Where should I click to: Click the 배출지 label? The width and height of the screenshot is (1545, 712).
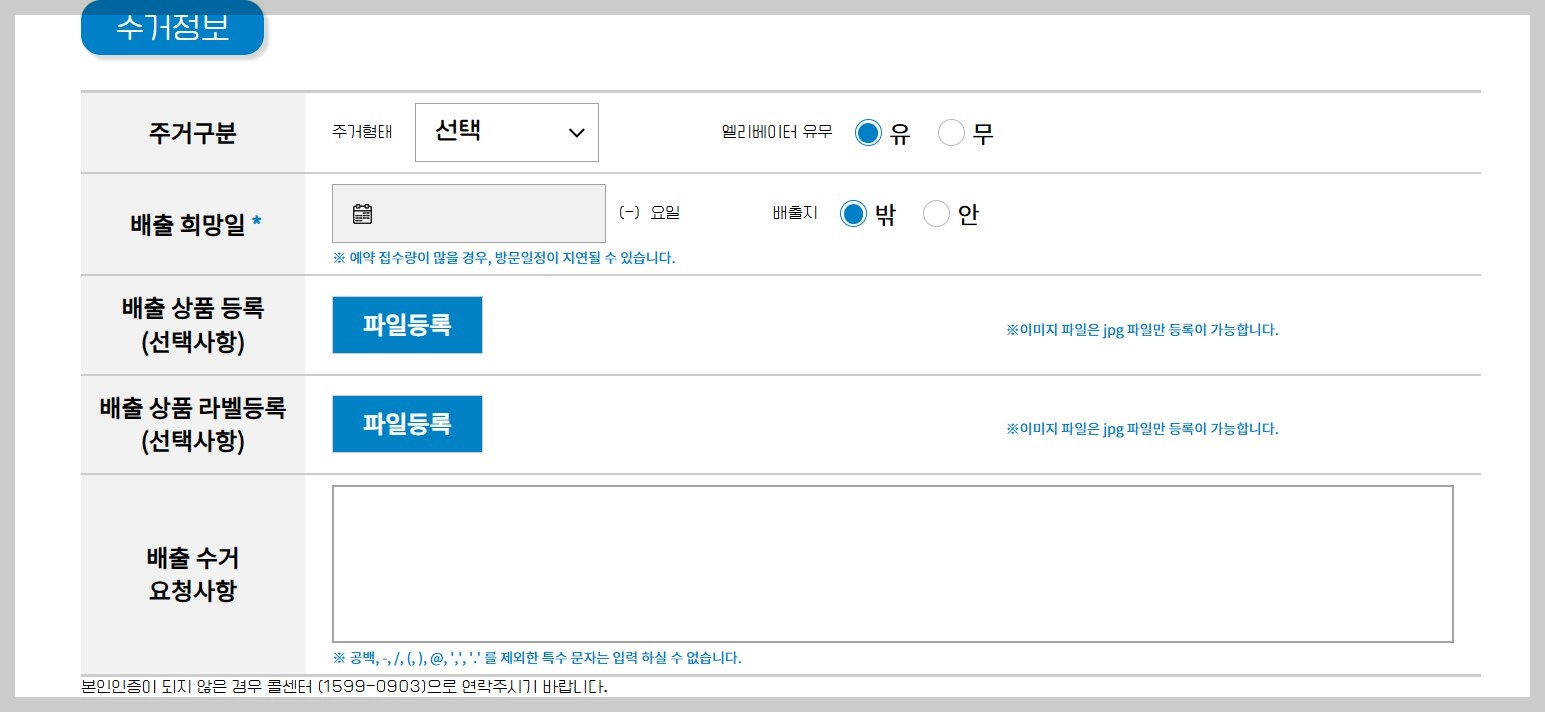(x=795, y=213)
